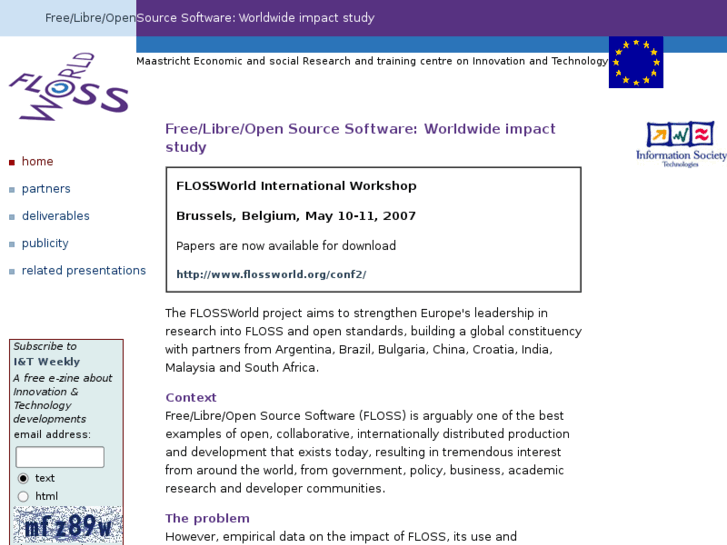Click the European Union flag icon
The width and height of the screenshot is (727, 545).
tap(636, 62)
